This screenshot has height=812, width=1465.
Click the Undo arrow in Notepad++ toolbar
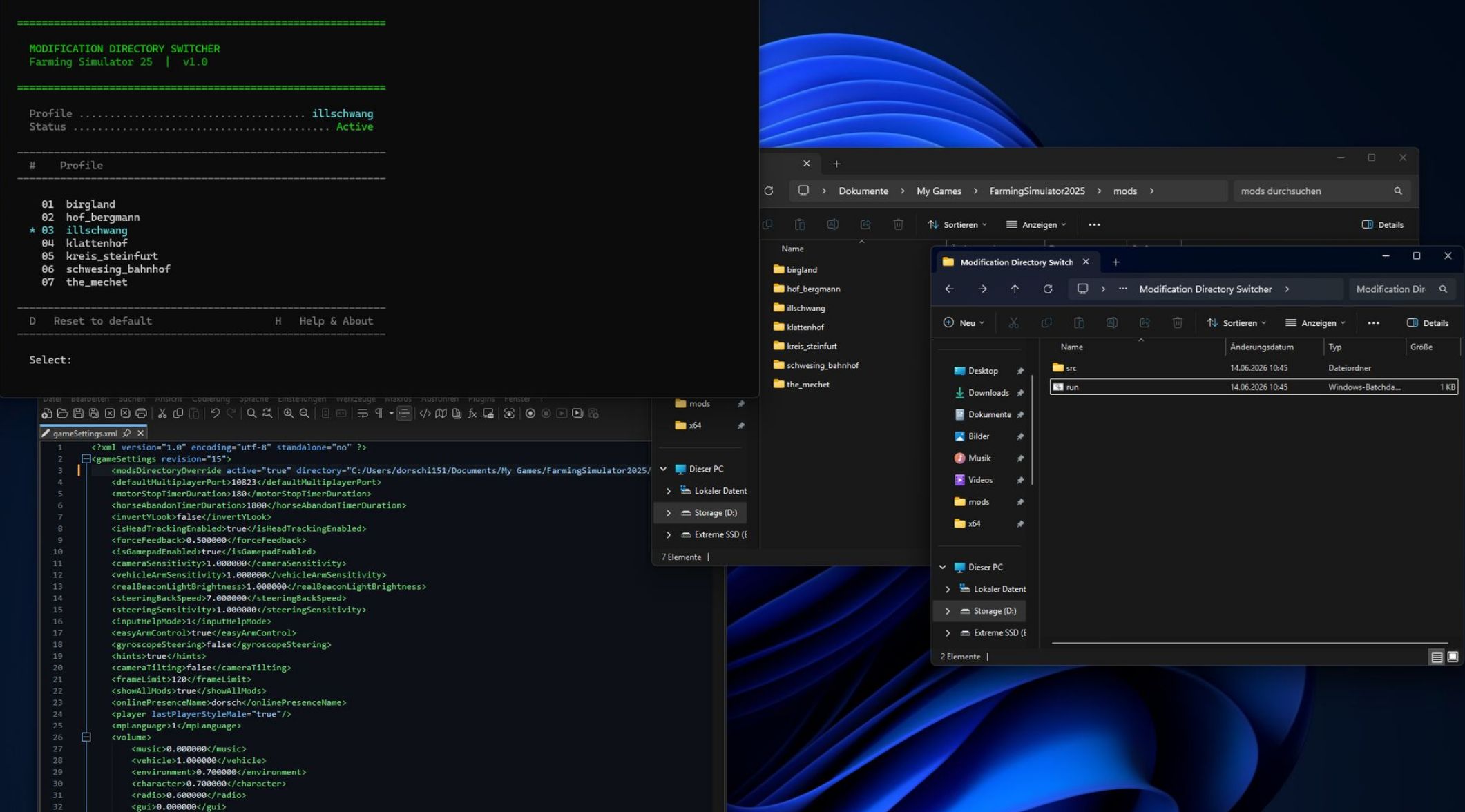click(x=215, y=414)
